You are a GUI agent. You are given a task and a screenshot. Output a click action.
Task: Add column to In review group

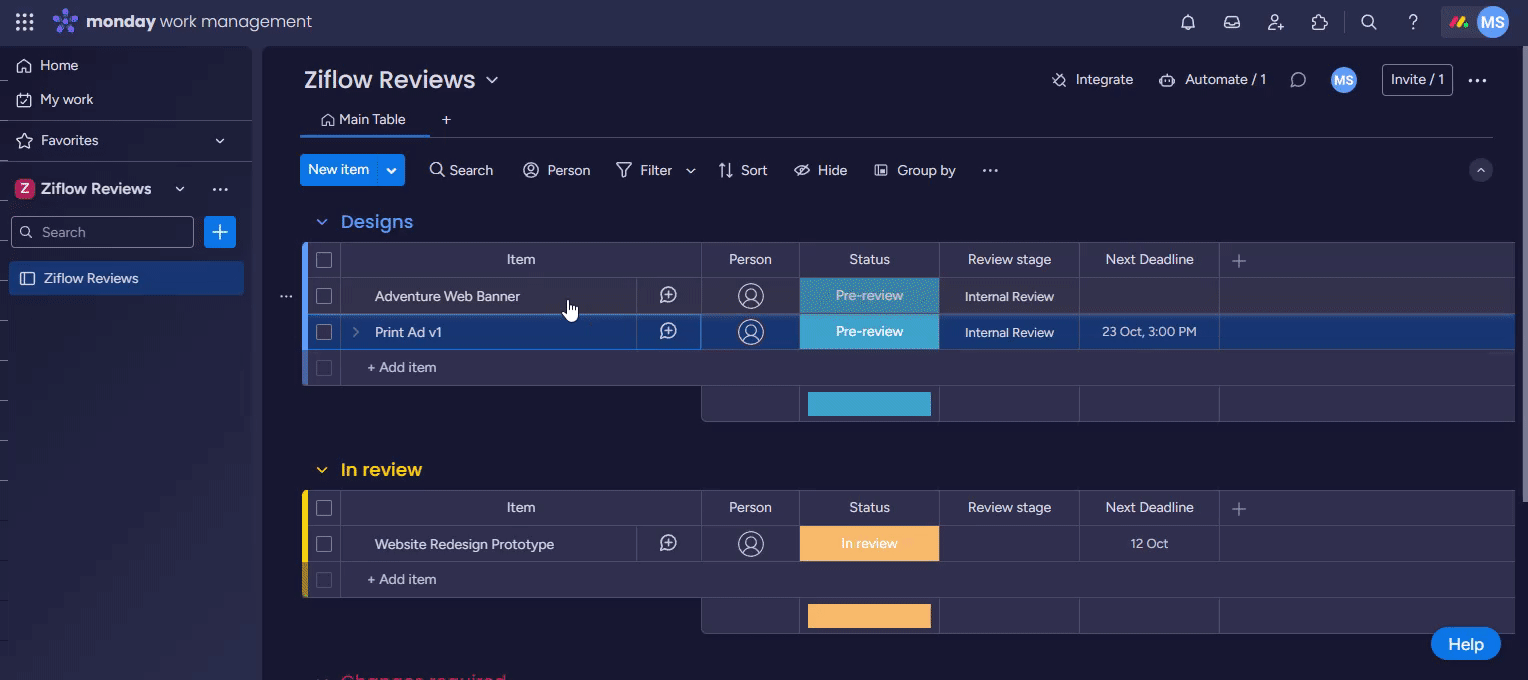[x=1239, y=508]
